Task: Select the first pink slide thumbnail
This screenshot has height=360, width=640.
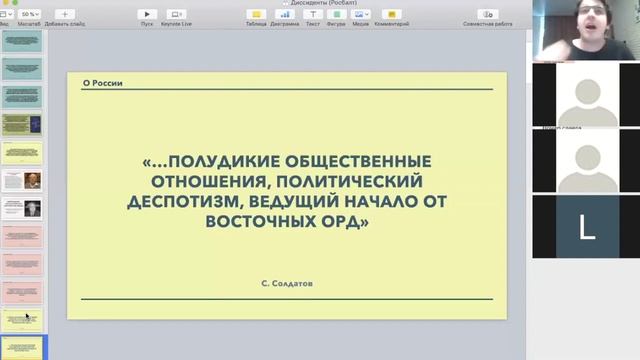Action: [x=22, y=236]
